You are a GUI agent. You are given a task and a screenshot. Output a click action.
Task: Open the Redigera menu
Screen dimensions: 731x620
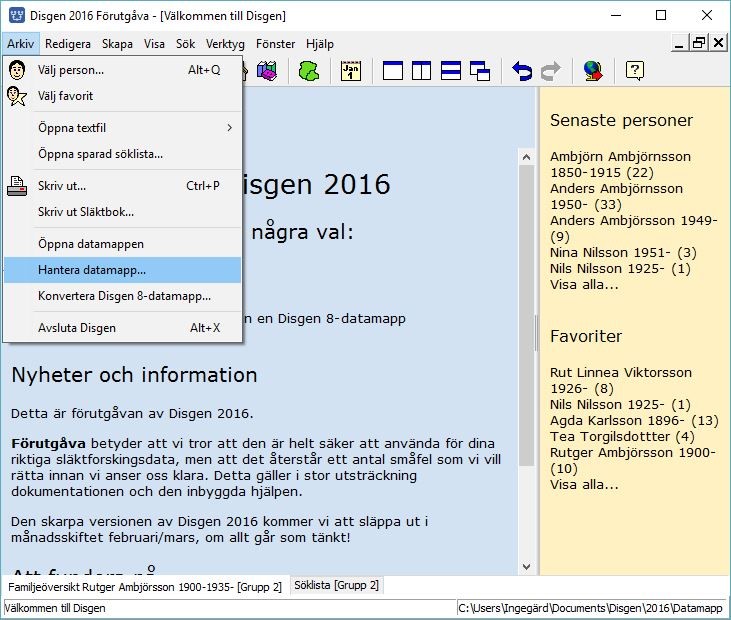coord(68,44)
